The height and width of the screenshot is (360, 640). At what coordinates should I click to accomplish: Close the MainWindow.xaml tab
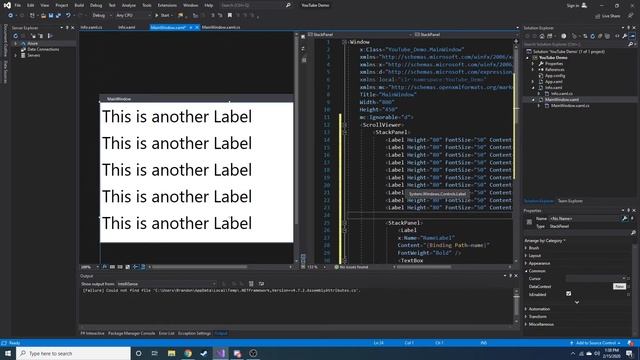click(x=197, y=27)
